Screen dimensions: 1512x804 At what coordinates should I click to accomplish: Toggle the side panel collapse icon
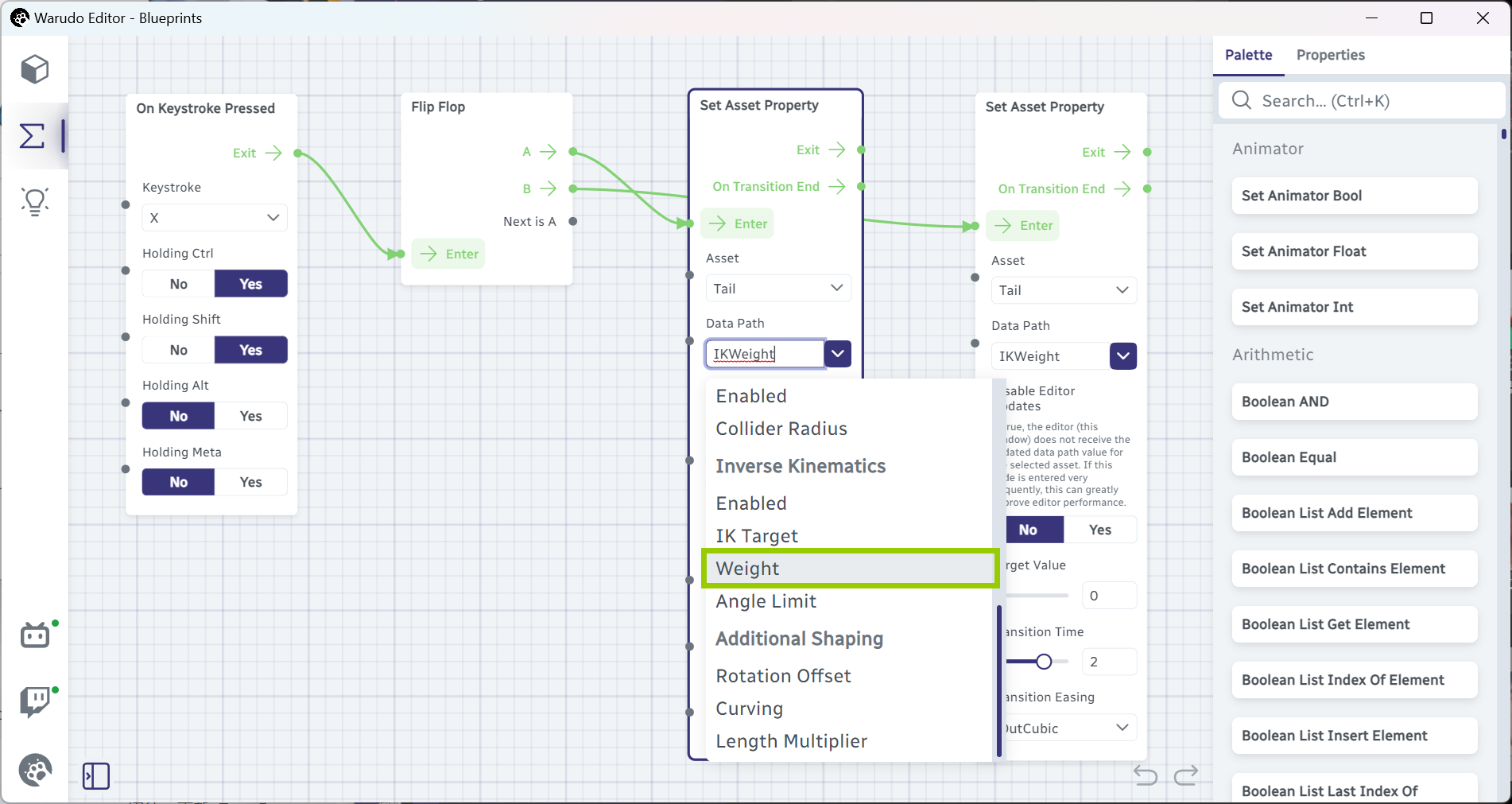[96, 776]
